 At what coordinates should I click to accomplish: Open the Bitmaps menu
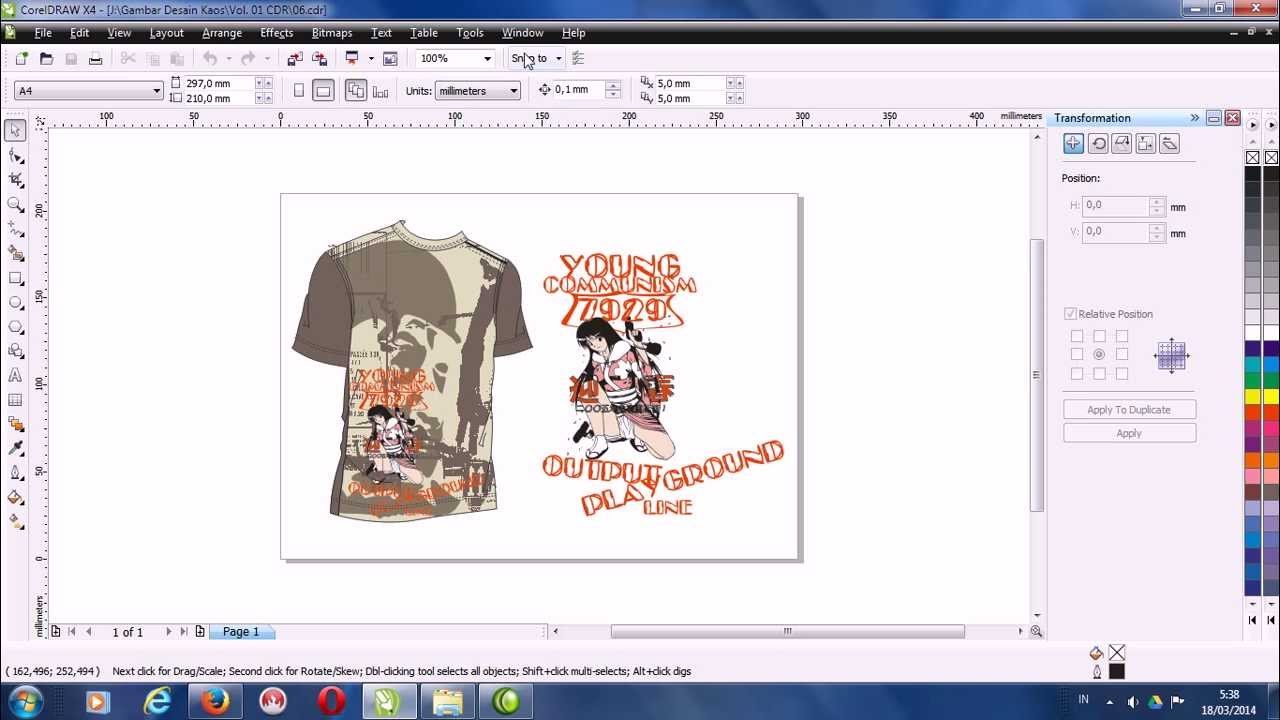point(332,33)
